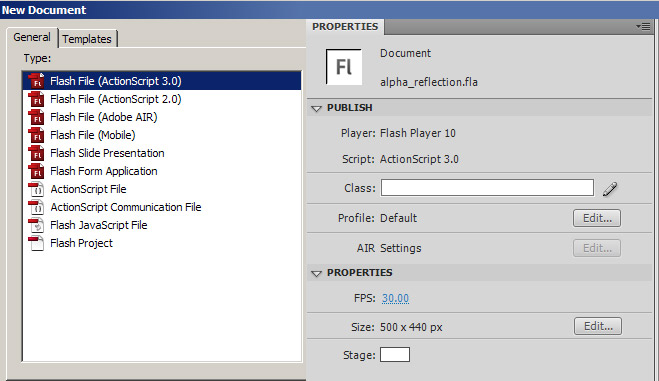The image size is (659, 381).
Task: Select Flash JavaScript File type
Action: click(162, 225)
